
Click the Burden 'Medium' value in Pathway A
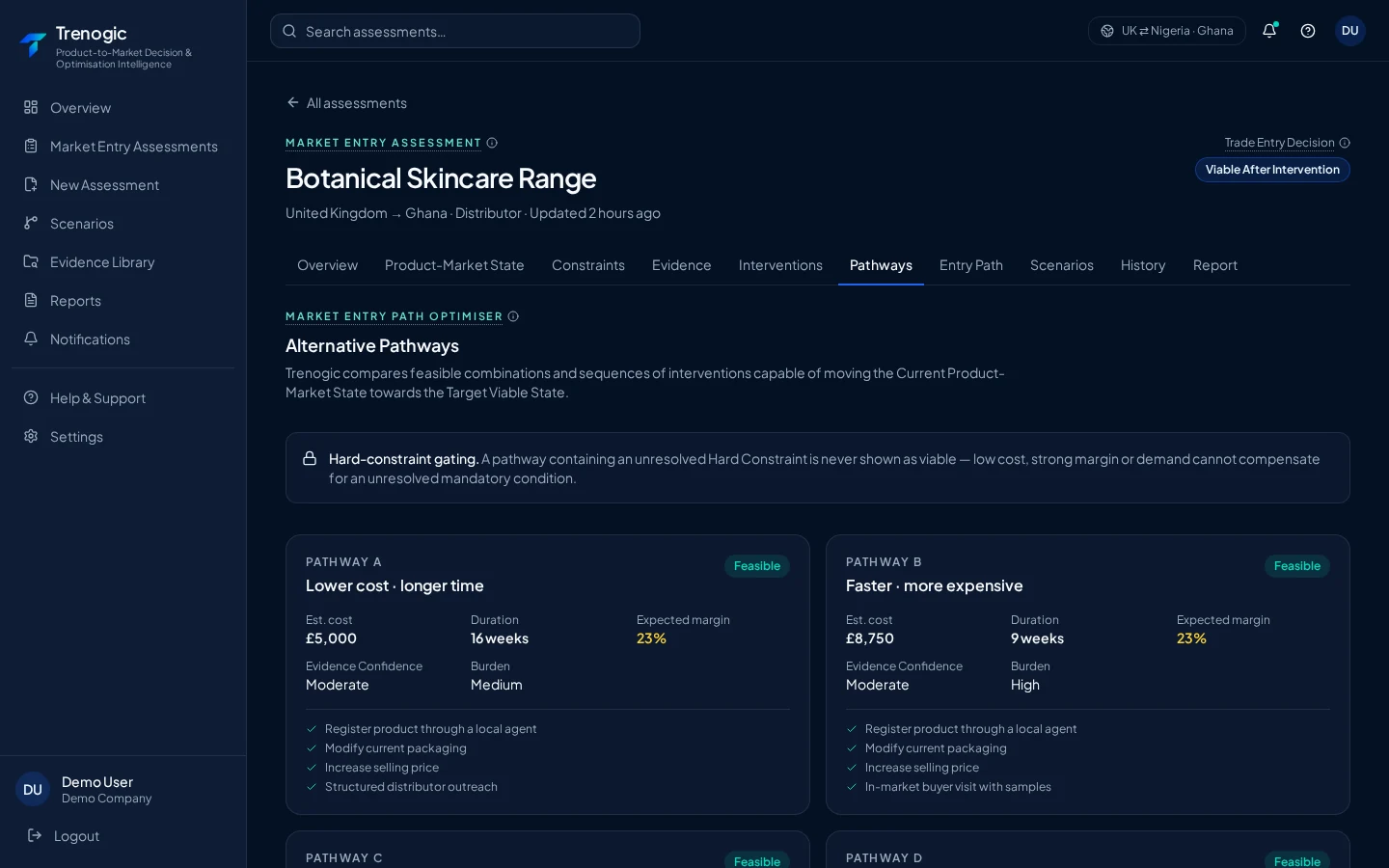(497, 685)
